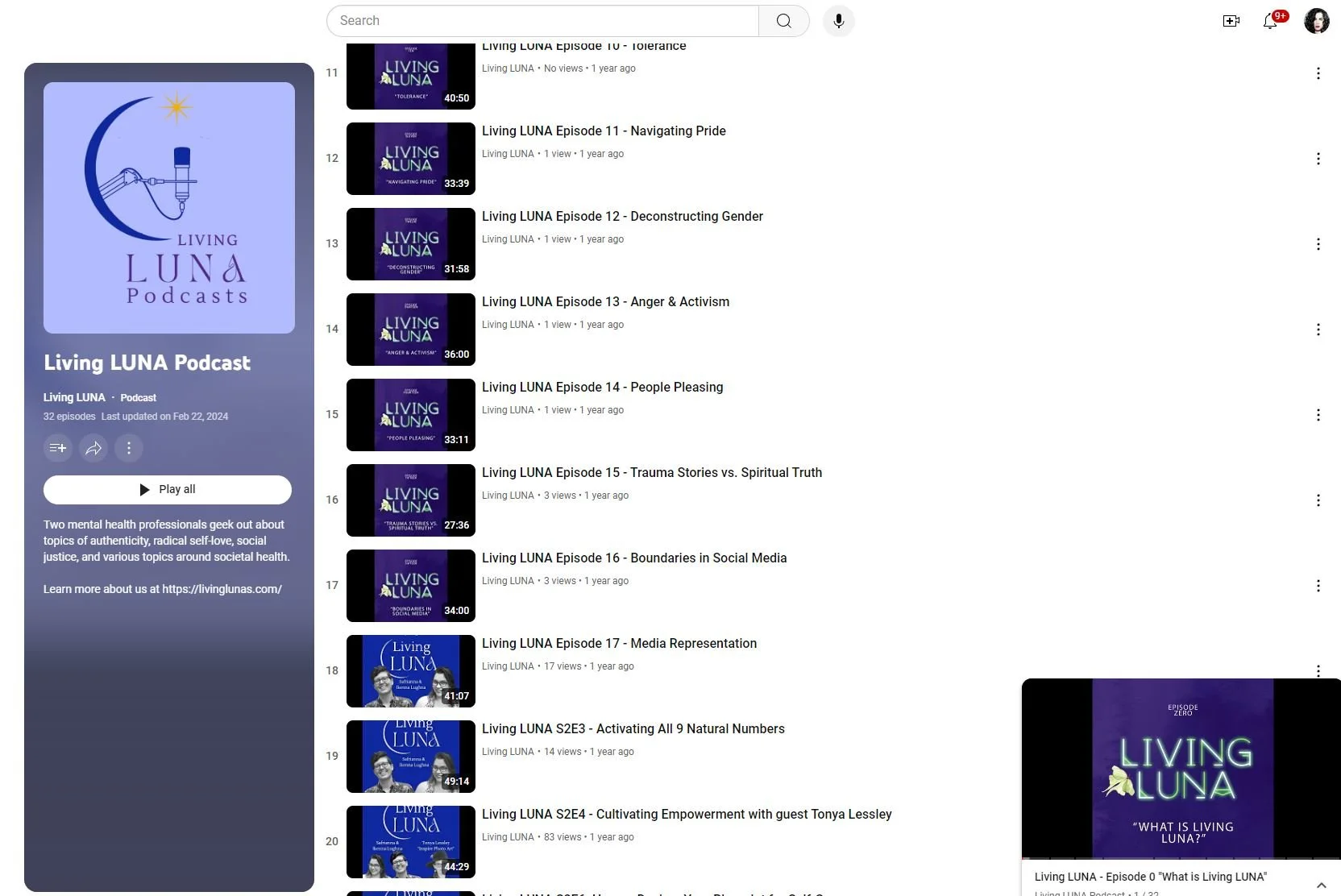Viewport: 1341px width, 896px height.
Task: Expand the miniplayer queue chevron
Action: pyautogui.click(x=1321, y=885)
